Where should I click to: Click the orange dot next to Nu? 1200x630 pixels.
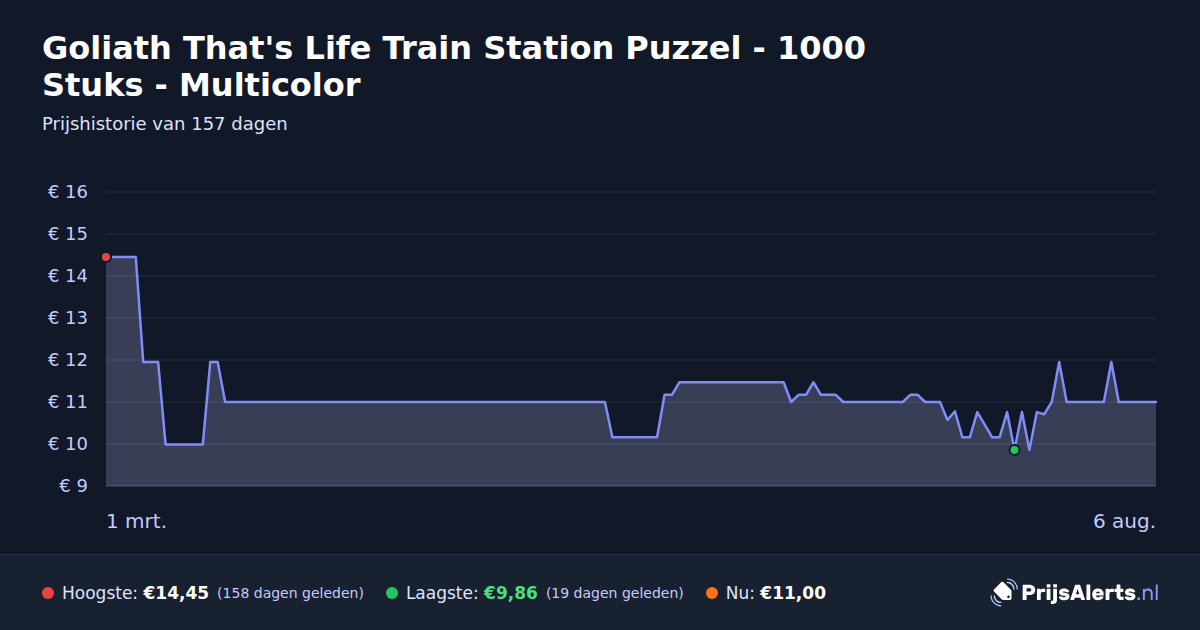[x=712, y=593]
